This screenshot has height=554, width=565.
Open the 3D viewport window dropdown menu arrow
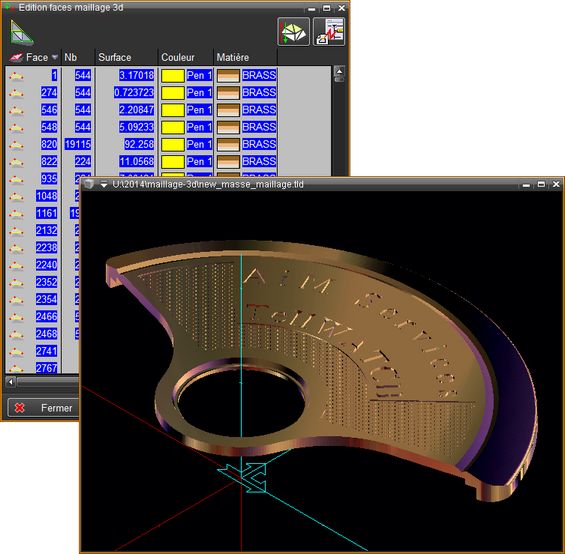(x=104, y=185)
